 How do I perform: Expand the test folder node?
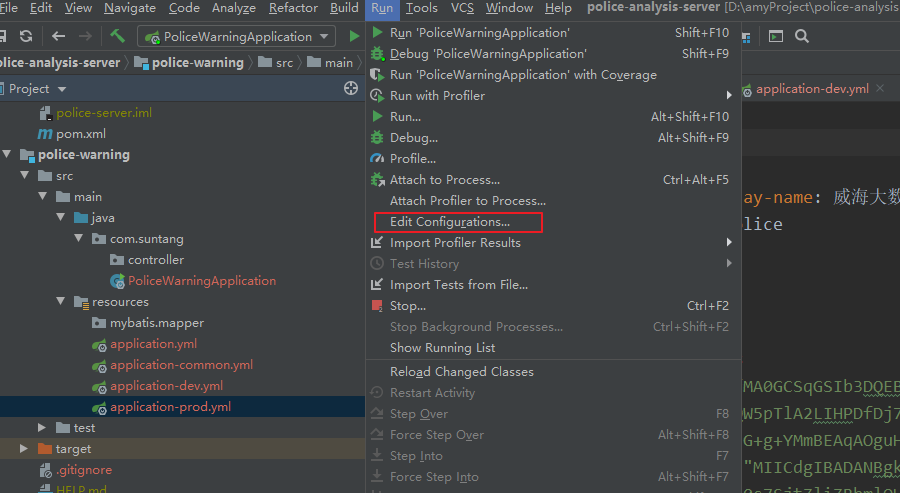(42, 428)
